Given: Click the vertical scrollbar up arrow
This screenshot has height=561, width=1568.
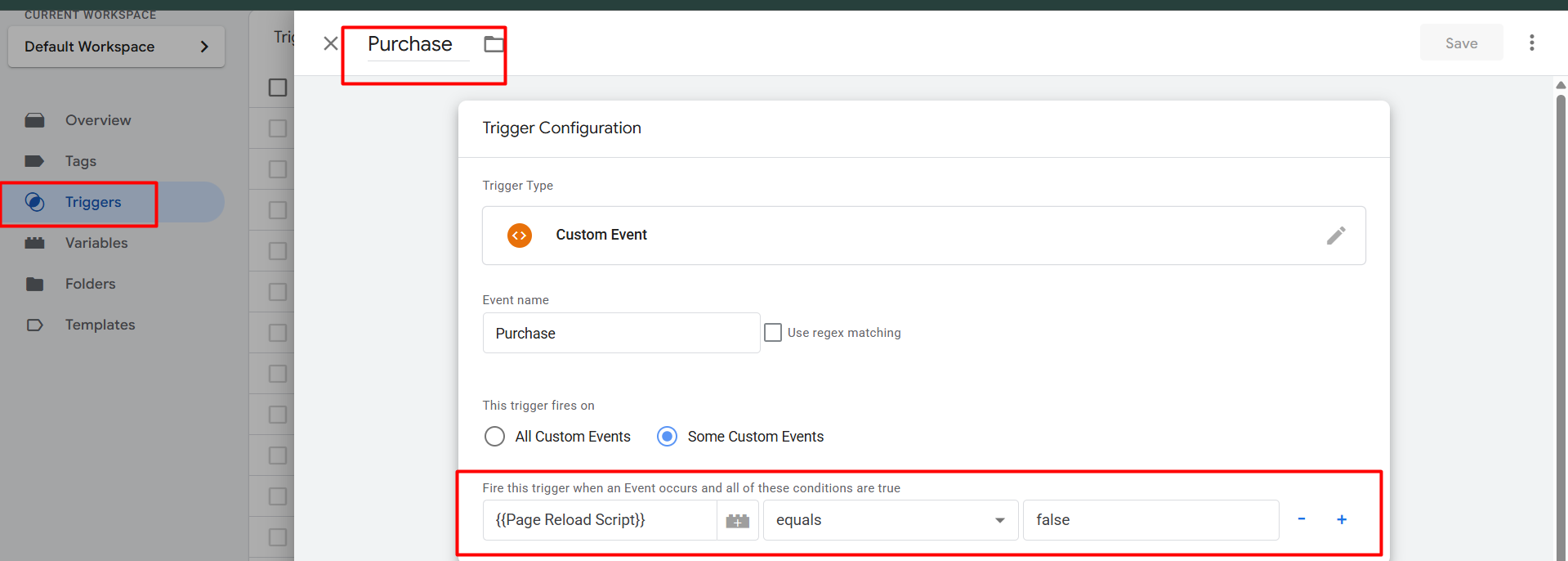Looking at the screenshot, I should tap(1560, 85).
